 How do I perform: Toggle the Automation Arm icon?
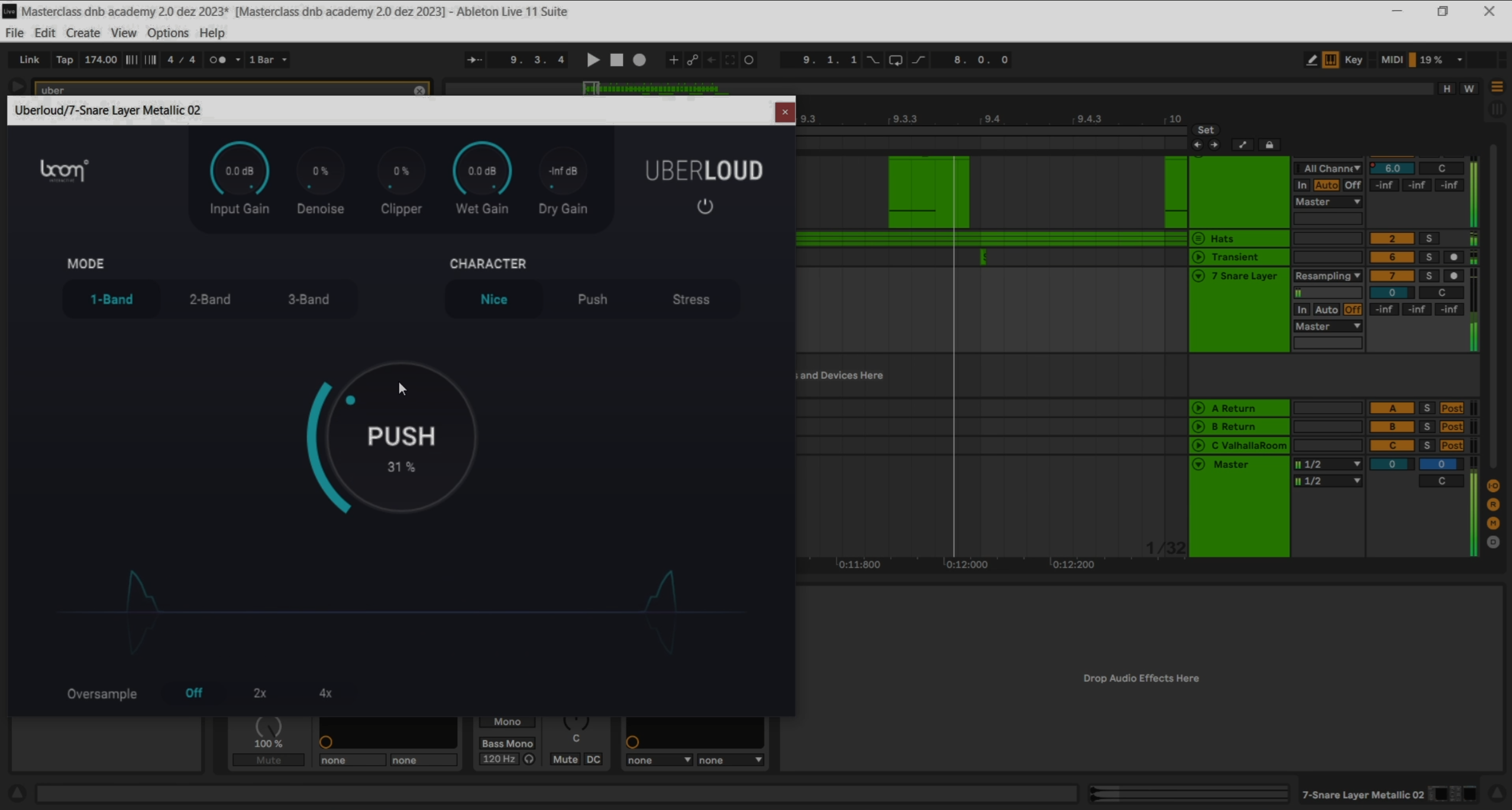pyautogui.click(x=692, y=60)
